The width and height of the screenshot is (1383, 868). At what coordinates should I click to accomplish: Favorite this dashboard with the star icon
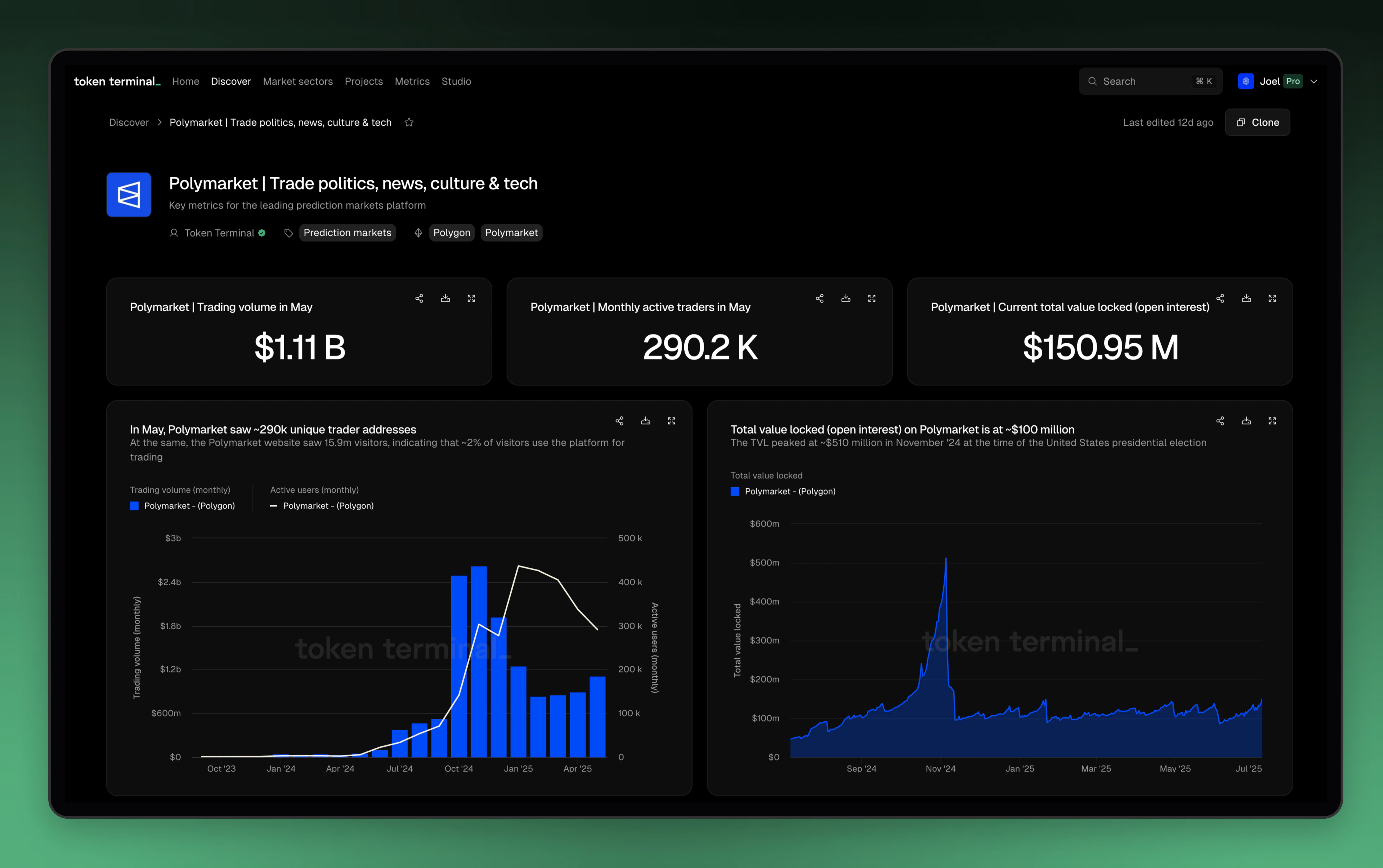pos(409,122)
